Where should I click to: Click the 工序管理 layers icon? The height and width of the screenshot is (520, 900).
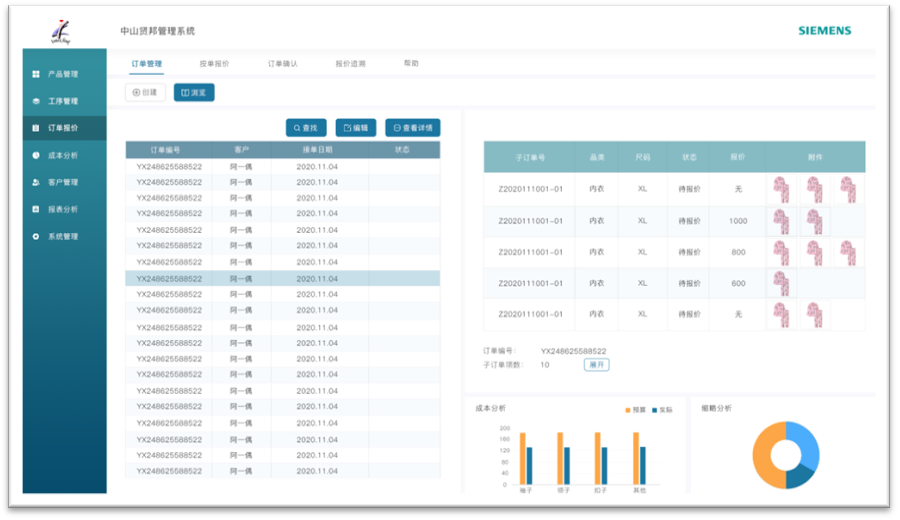click(x=36, y=101)
